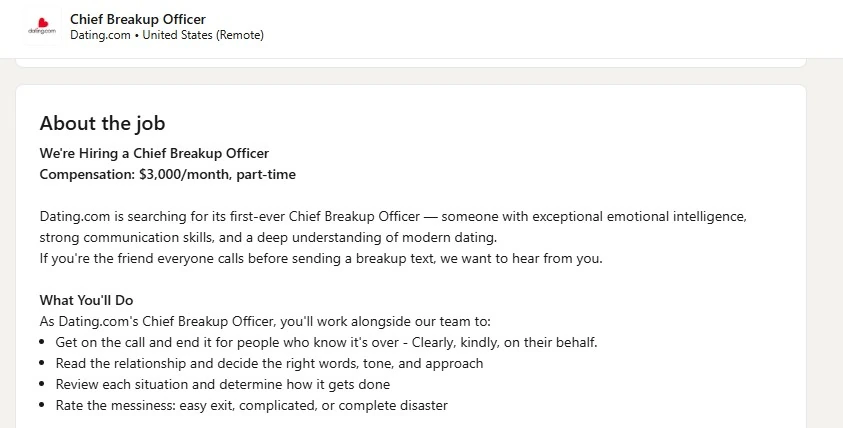Image resolution: width=843 pixels, height=428 pixels.
Task: Open the Dating.com company name in header
Action: pyautogui.click(x=100, y=35)
